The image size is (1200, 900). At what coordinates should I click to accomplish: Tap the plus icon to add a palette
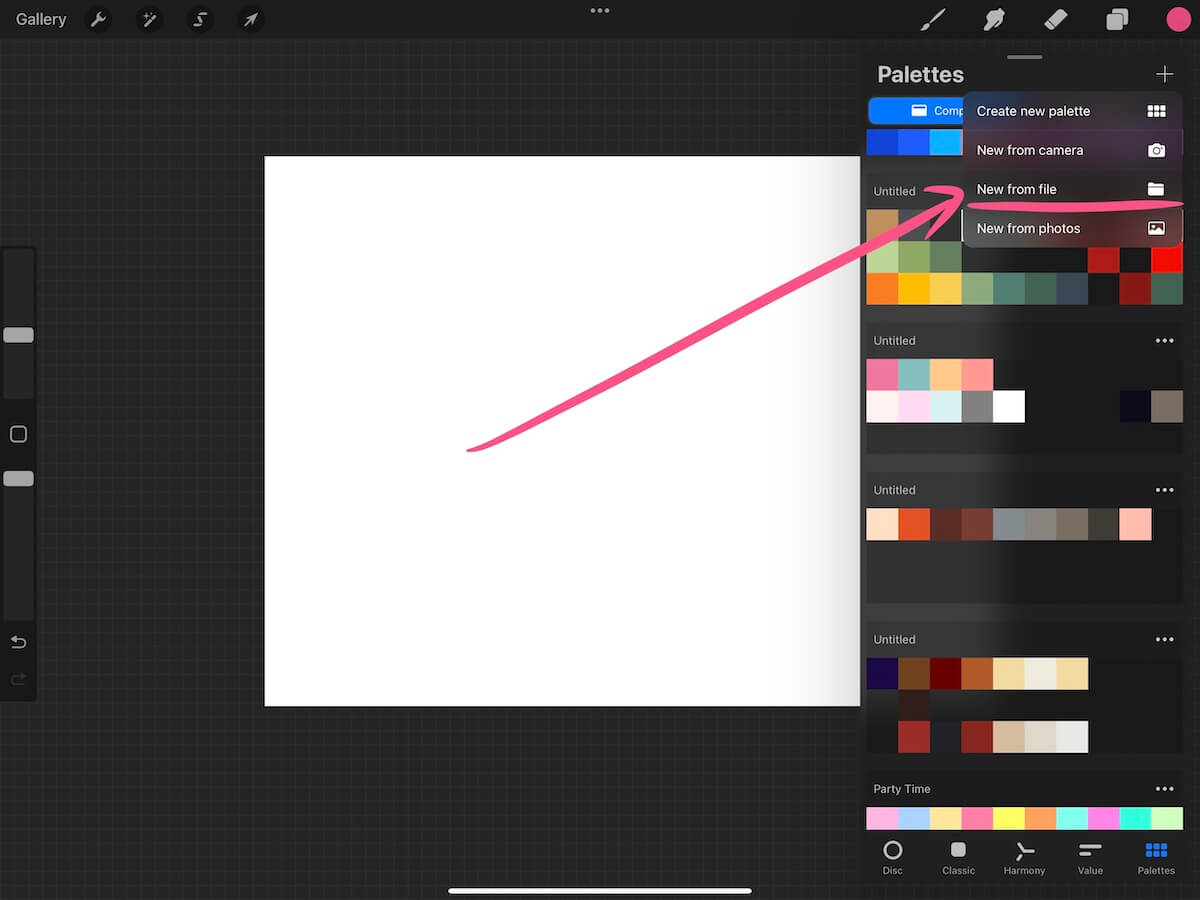1164,73
